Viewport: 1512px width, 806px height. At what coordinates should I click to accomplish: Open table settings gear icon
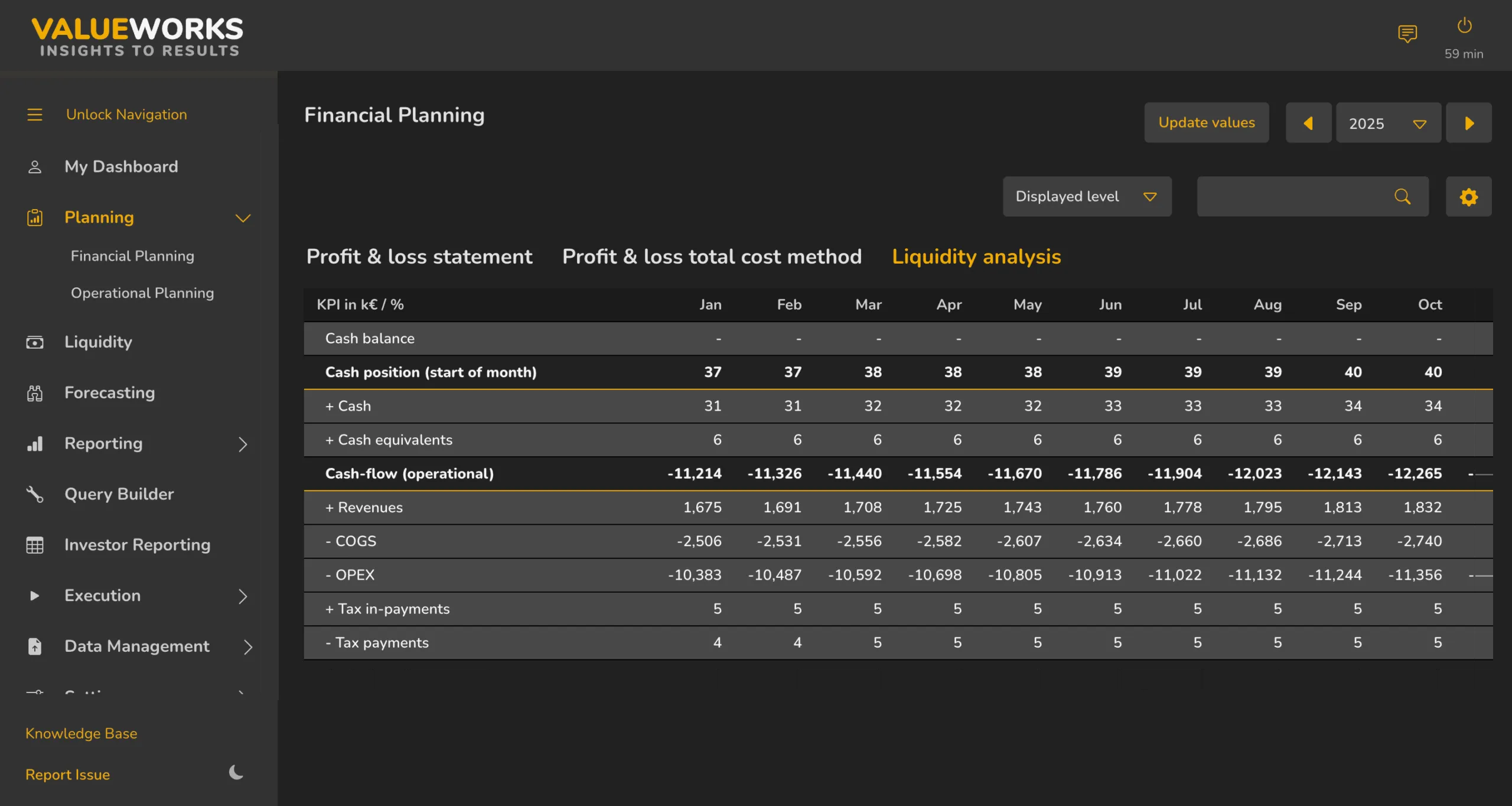coord(1468,197)
